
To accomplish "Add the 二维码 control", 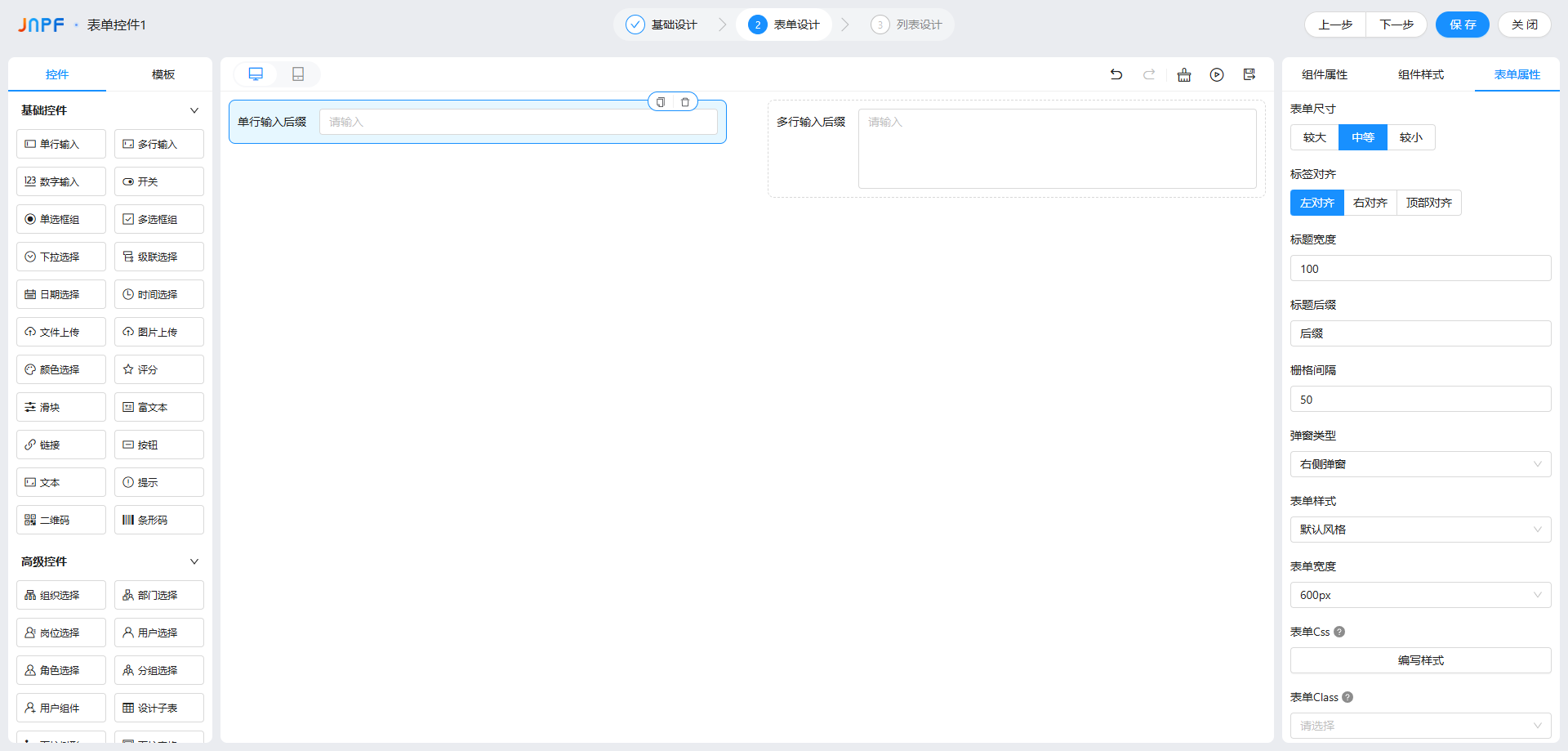I will pos(61,520).
